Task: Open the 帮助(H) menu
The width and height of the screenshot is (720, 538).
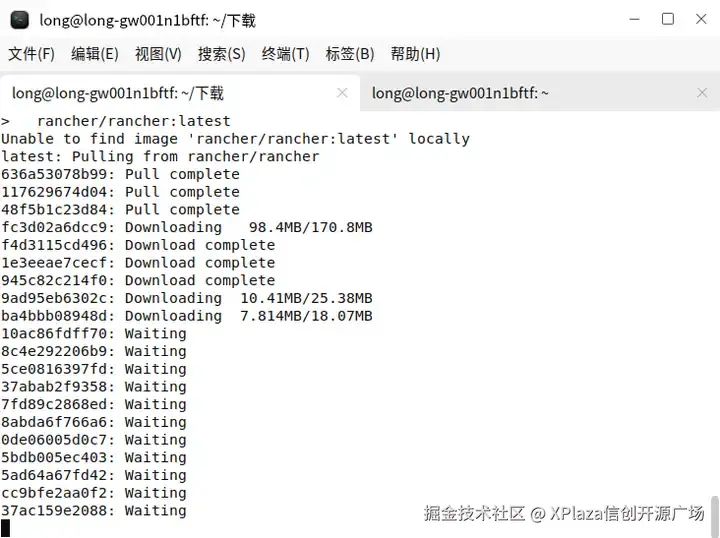Action: click(415, 54)
